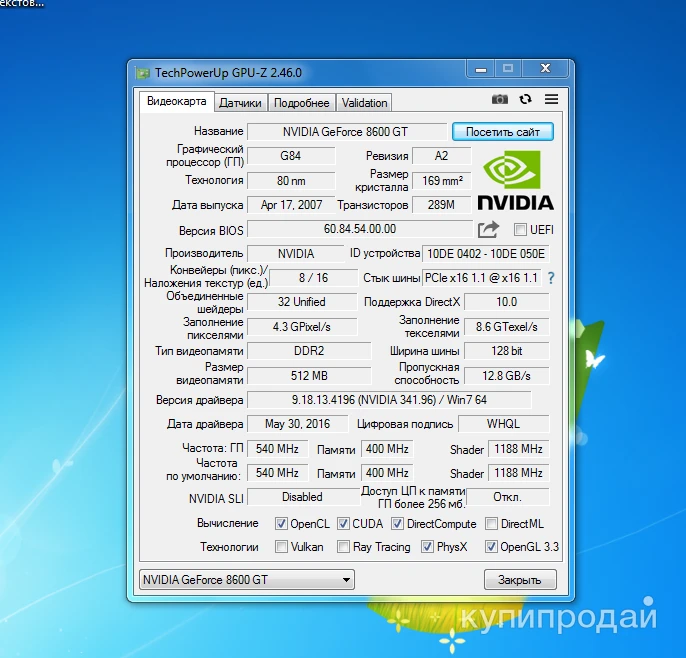The height and width of the screenshot is (658, 686).
Task: Select the Validation tab
Action: point(364,103)
